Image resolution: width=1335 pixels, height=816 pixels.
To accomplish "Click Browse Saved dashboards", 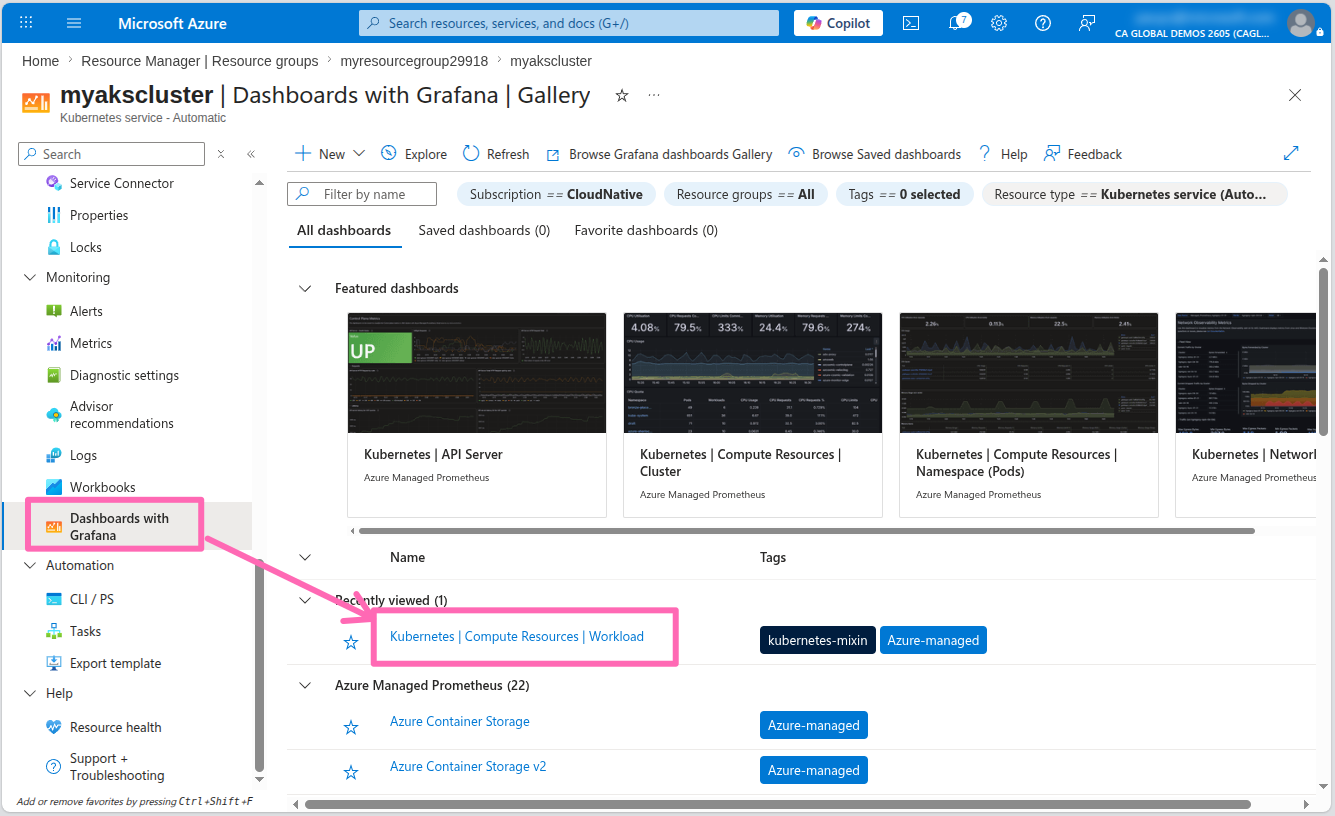I will [875, 154].
